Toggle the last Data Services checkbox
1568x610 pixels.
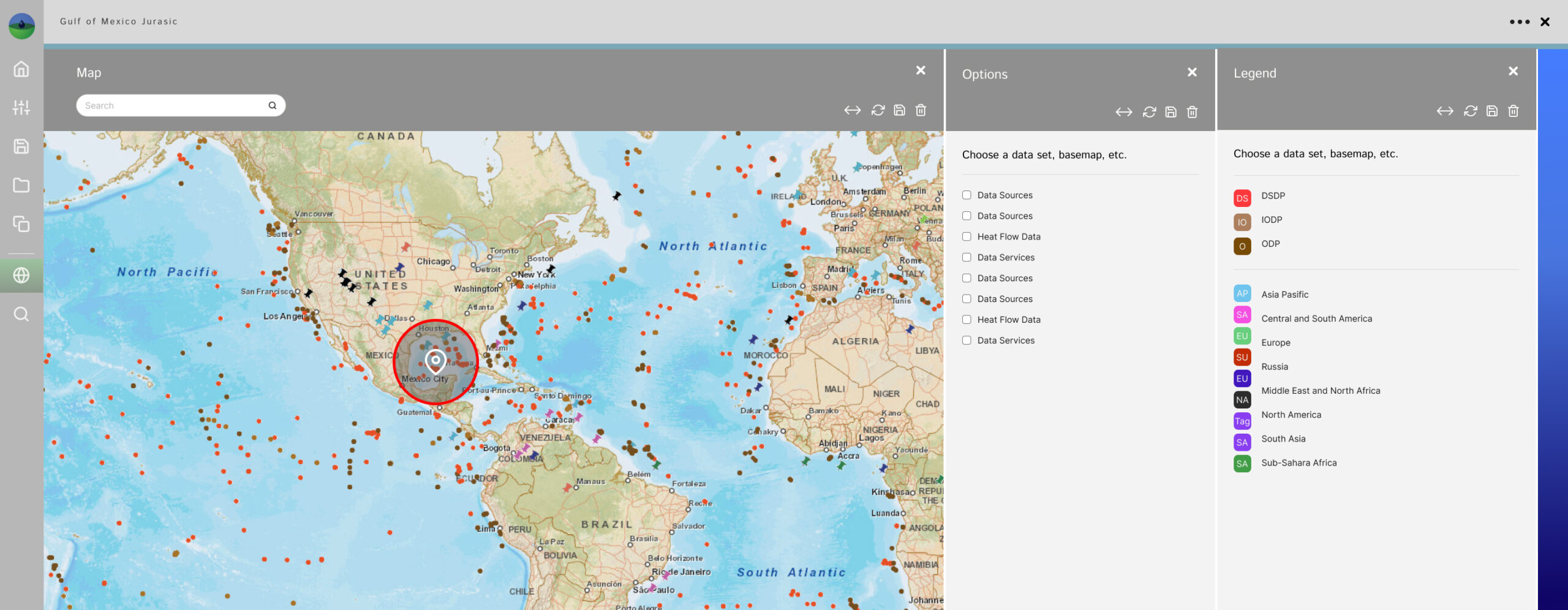tap(967, 340)
